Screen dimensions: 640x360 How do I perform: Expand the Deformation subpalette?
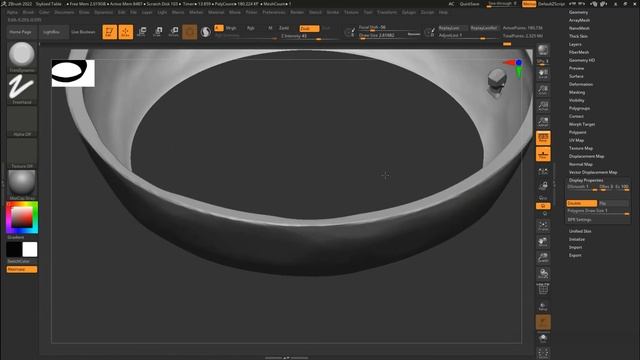tap(581, 84)
